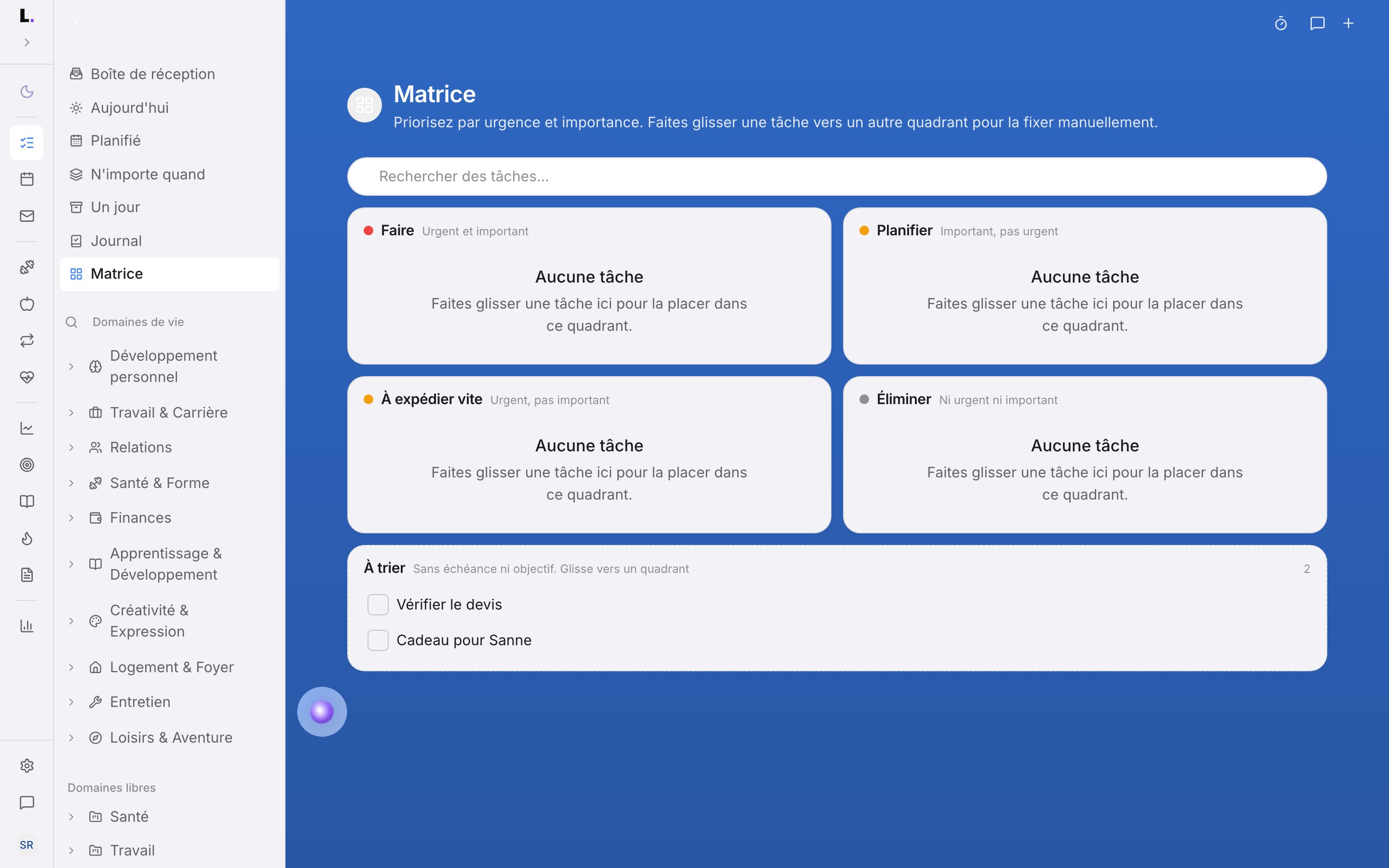Screen dimensions: 1389x868
Task: Check off the Cadeau pour Sanne task
Action: (378, 640)
